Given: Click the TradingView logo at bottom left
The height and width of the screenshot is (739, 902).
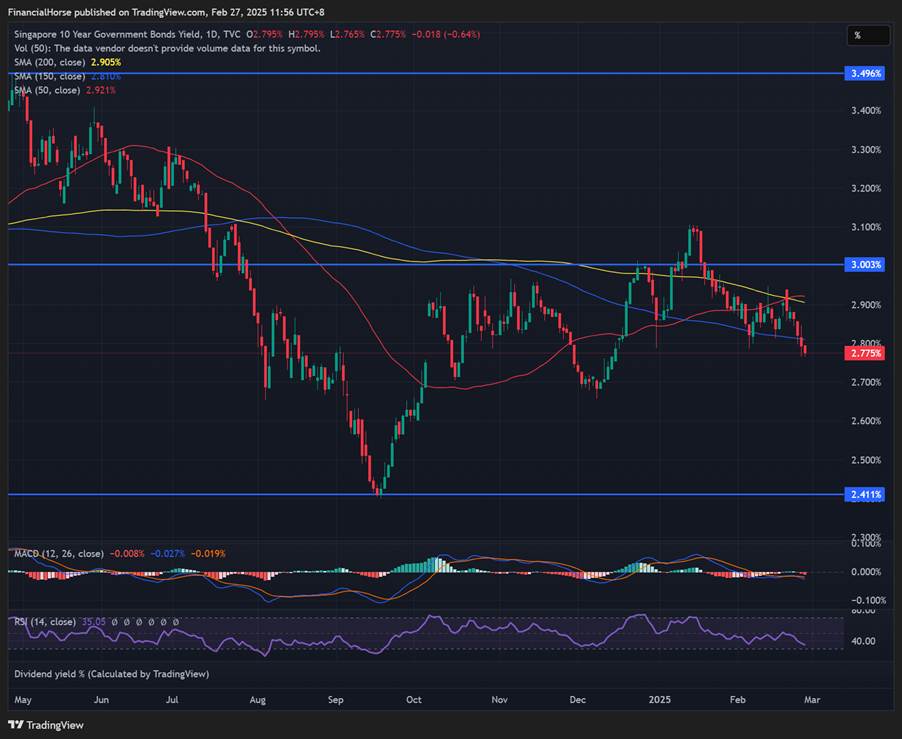Looking at the screenshot, I should 34,725.
